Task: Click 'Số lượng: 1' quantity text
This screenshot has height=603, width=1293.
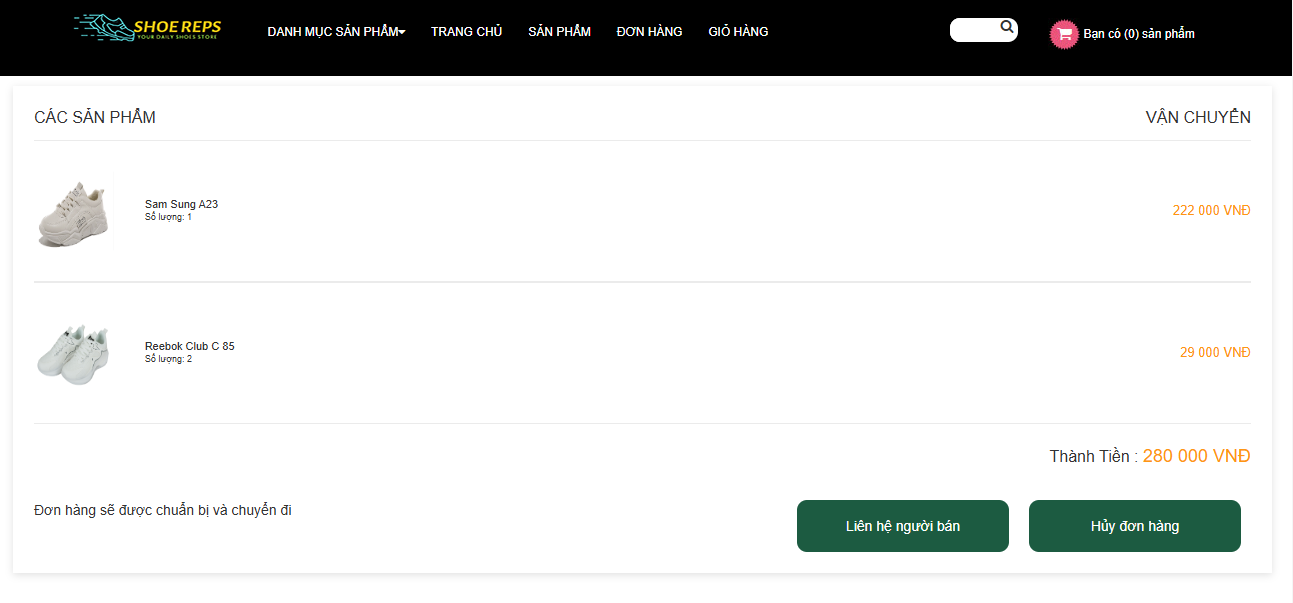Action: (x=168, y=217)
